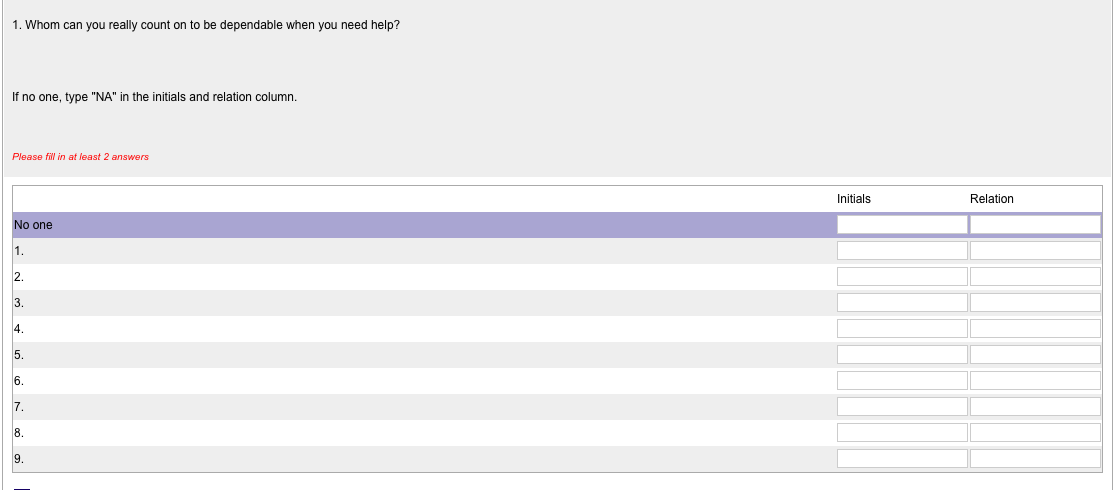Select row 7 Relation text box
Image resolution: width=1116 pixels, height=490 pixels.
[1035, 407]
